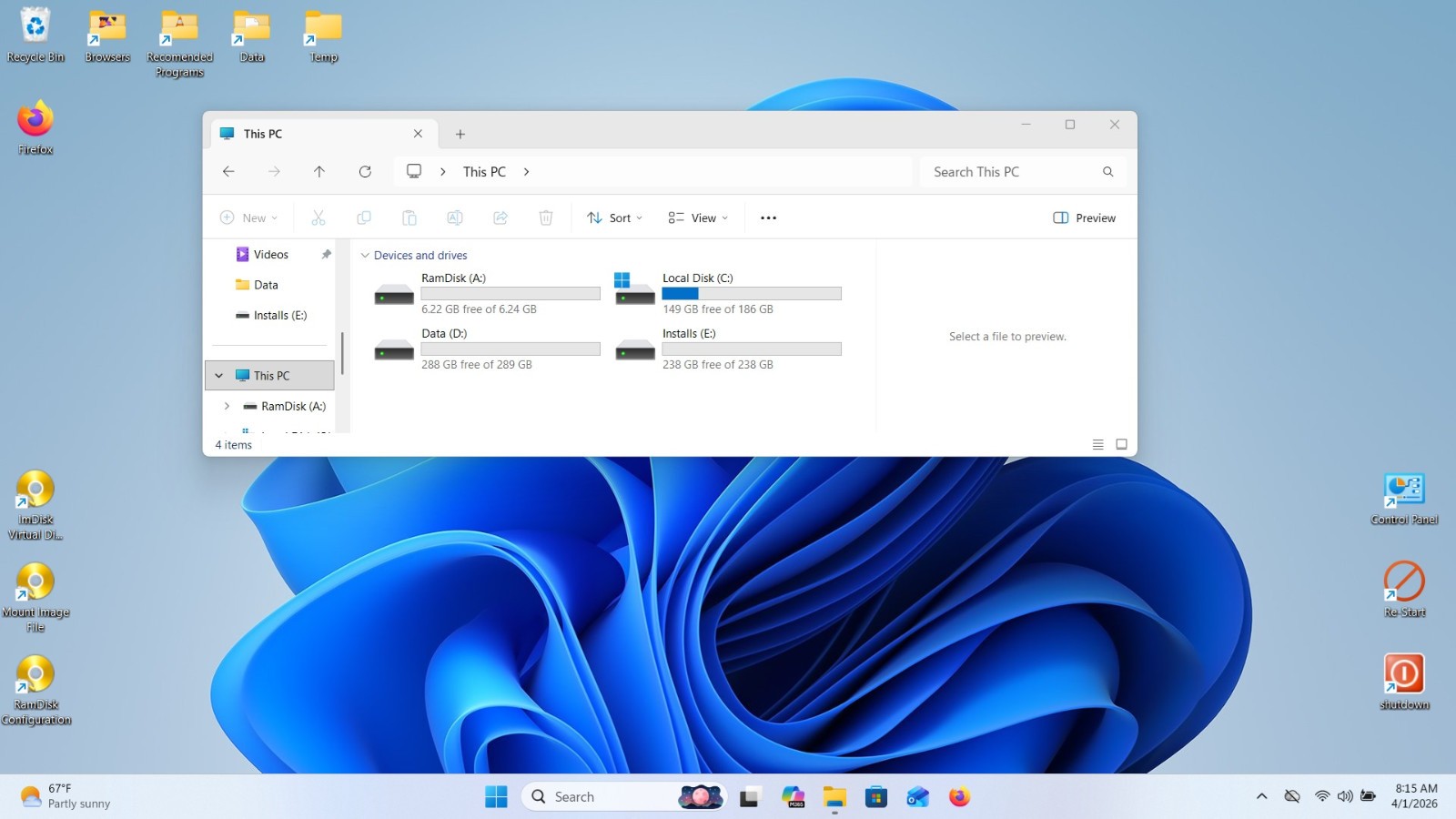Open Microsoft Store from taskbar
This screenshot has height=819, width=1456.
tap(875, 797)
